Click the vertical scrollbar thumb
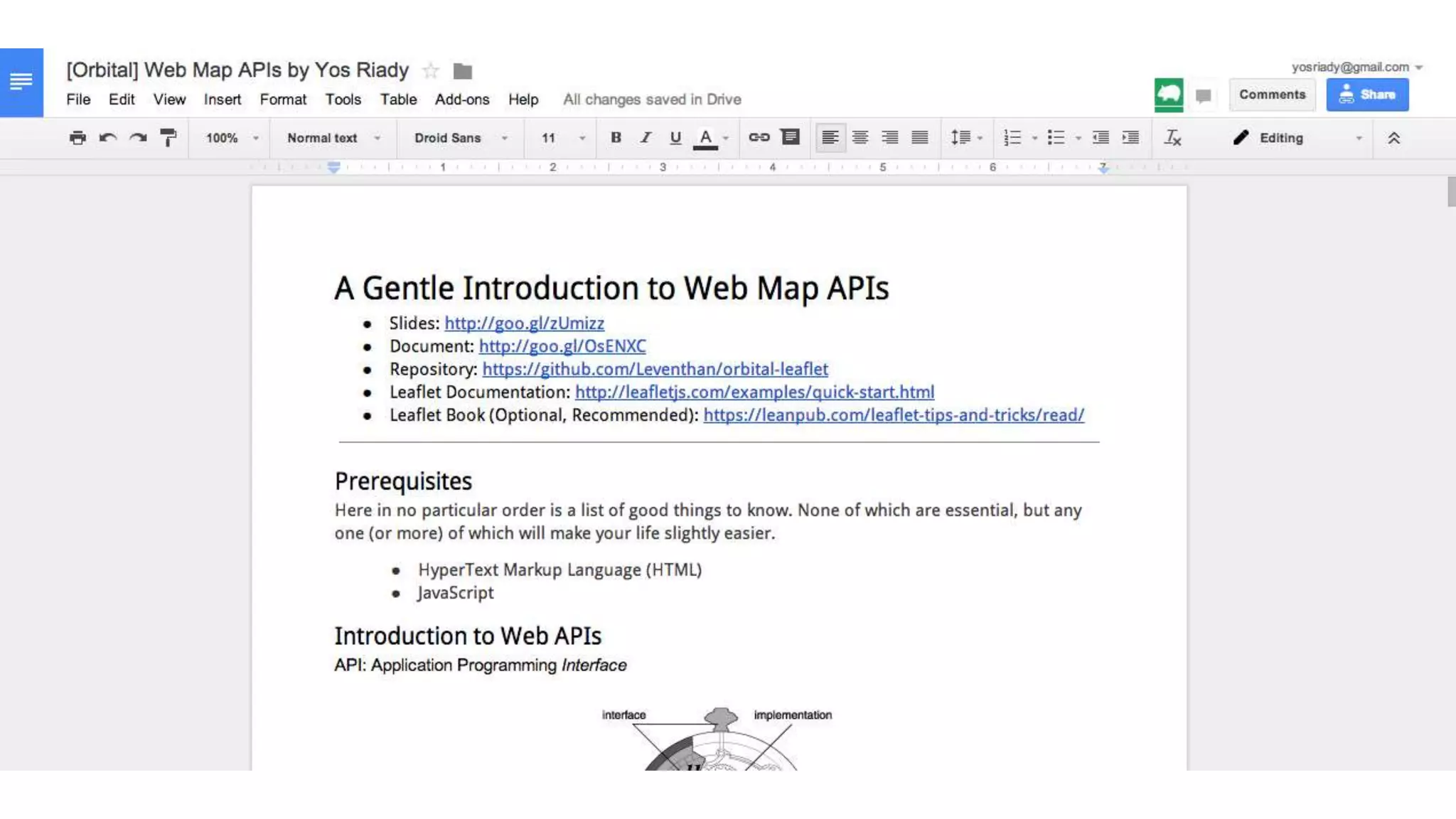 1451,191
